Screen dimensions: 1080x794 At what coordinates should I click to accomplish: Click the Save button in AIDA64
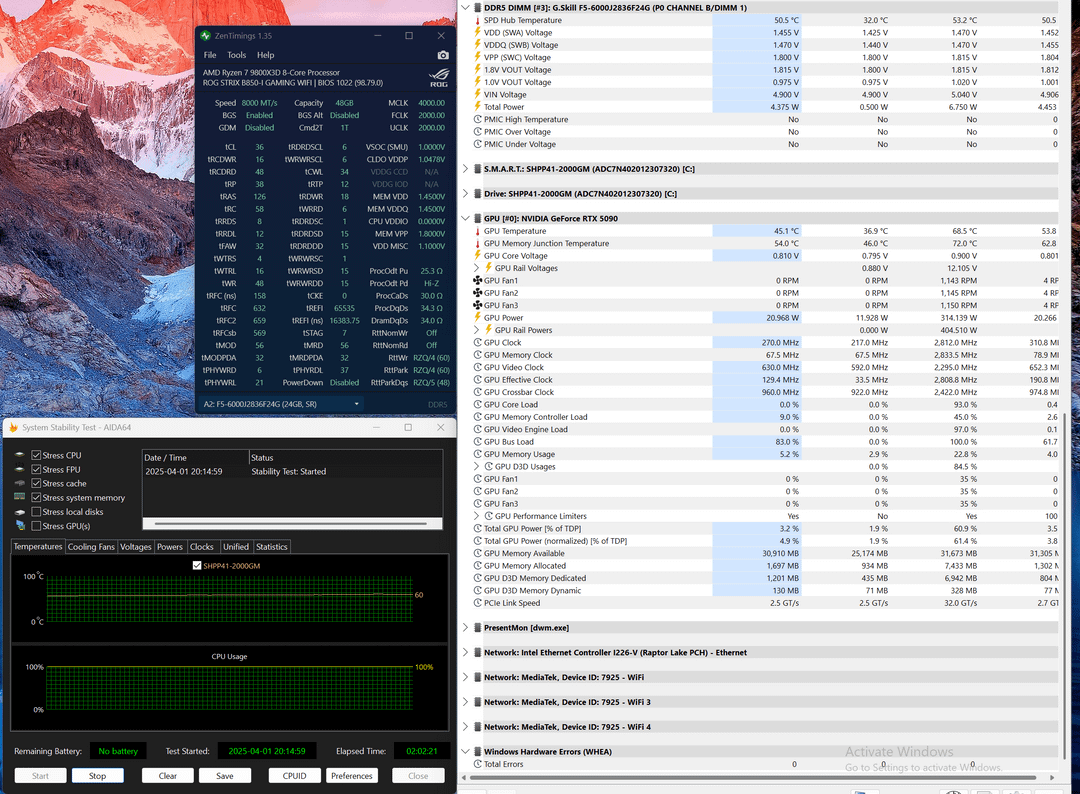225,776
